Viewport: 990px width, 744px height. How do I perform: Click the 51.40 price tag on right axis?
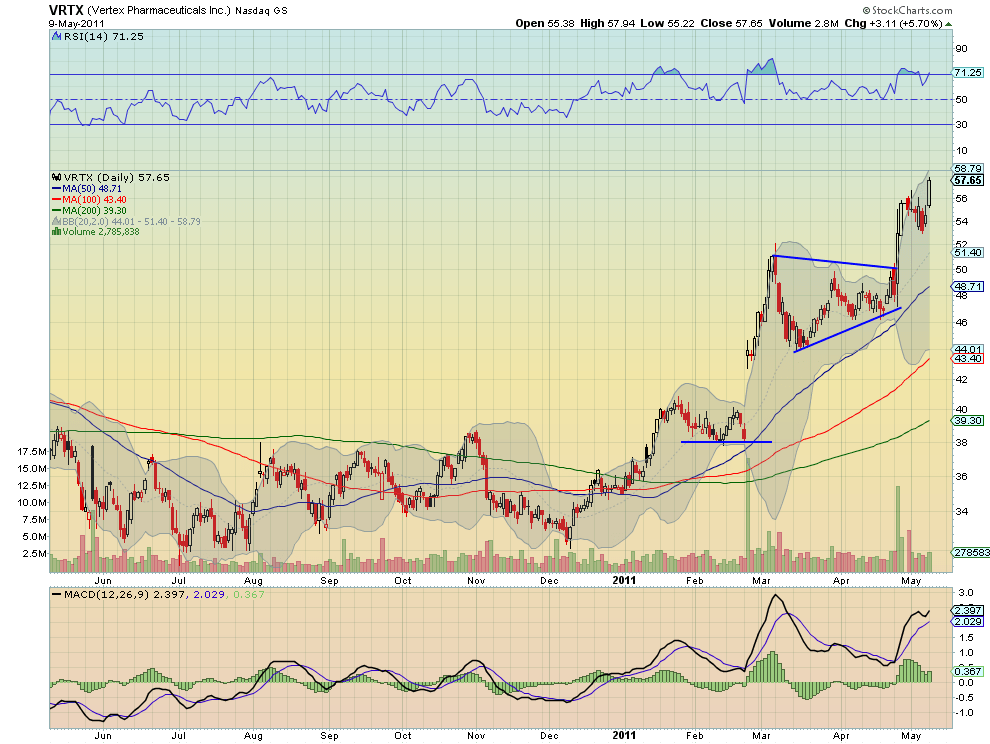tap(967, 253)
